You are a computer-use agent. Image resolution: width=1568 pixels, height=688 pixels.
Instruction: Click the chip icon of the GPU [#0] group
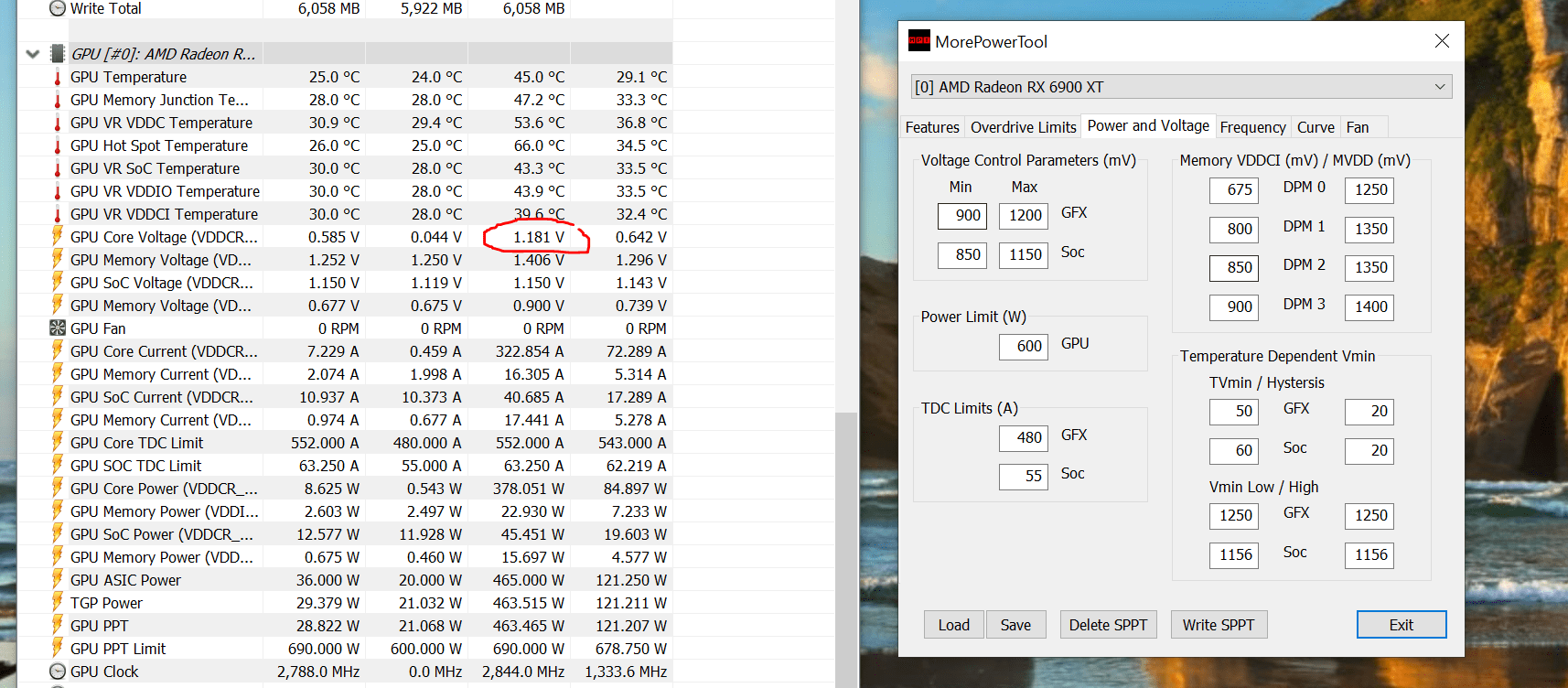58,54
